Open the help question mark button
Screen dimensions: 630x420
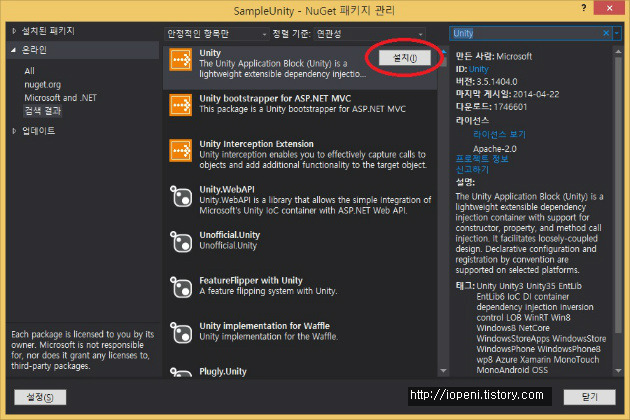click(x=583, y=8)
